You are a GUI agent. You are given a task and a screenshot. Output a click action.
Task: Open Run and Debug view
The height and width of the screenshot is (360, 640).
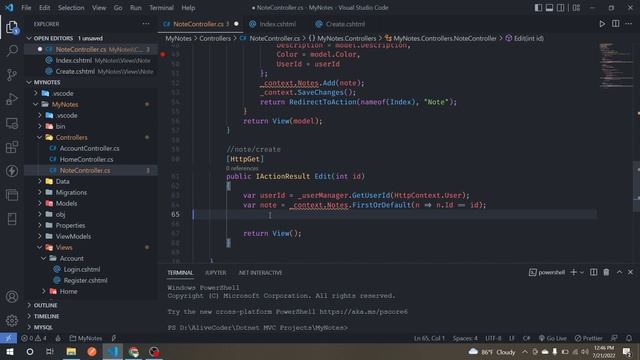coord(12,99)
